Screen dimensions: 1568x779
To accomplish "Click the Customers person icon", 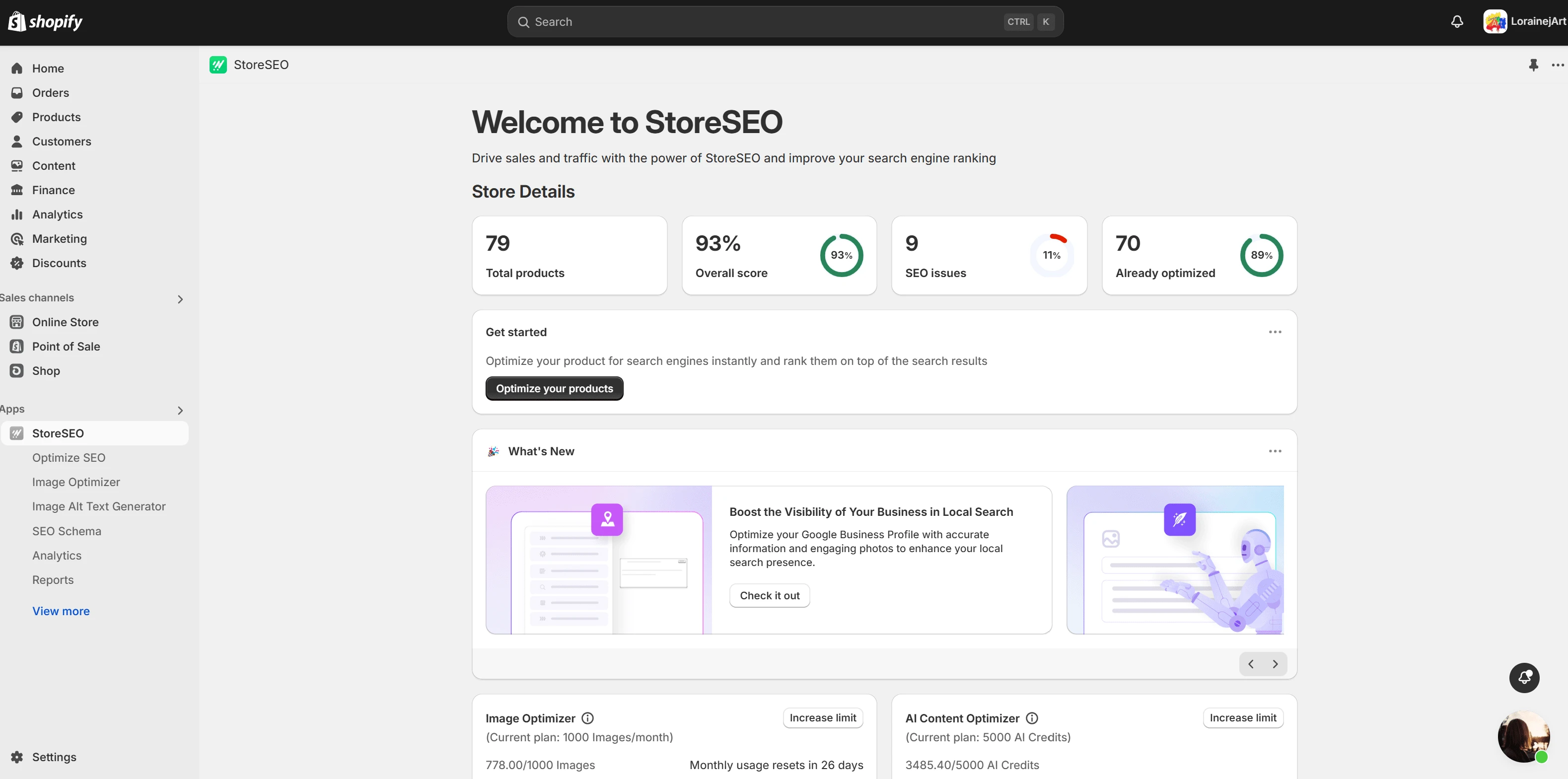I will 17,141.
